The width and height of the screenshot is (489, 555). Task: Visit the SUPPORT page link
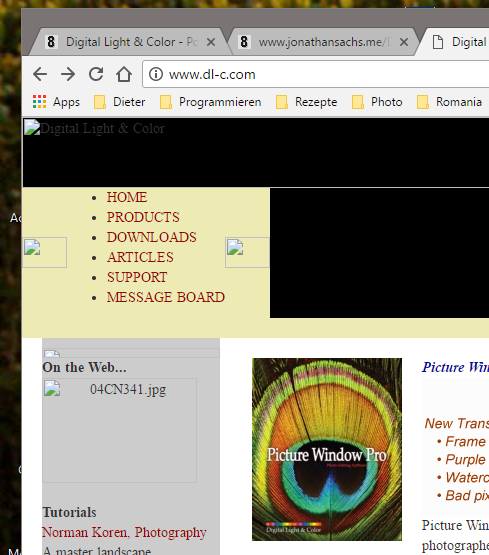(137, 277)
